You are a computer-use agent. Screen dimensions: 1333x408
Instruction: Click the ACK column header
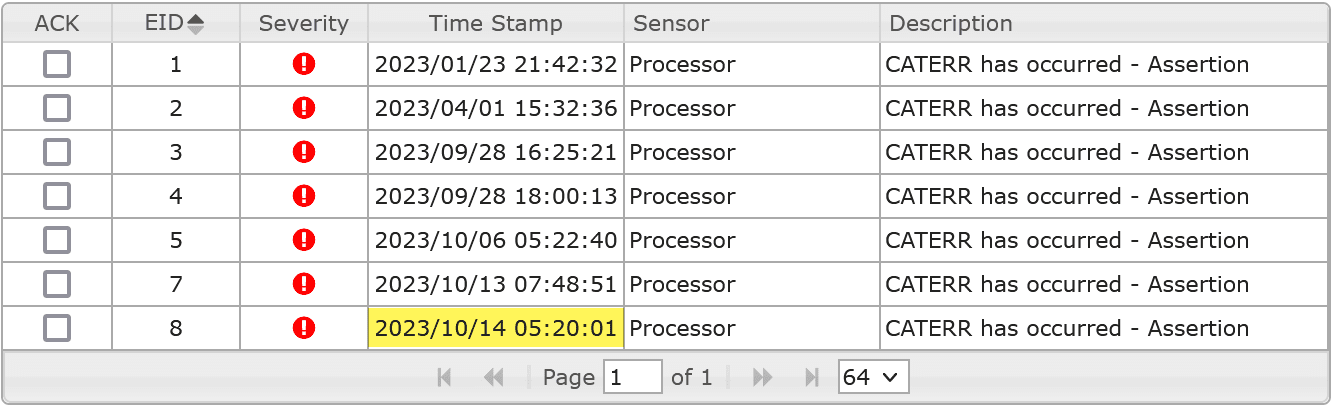57,23
